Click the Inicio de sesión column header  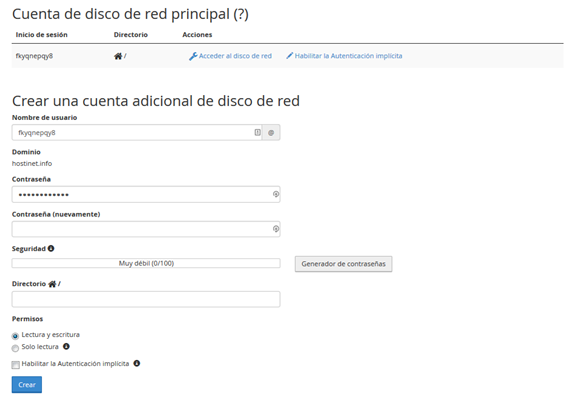(42, 35)
